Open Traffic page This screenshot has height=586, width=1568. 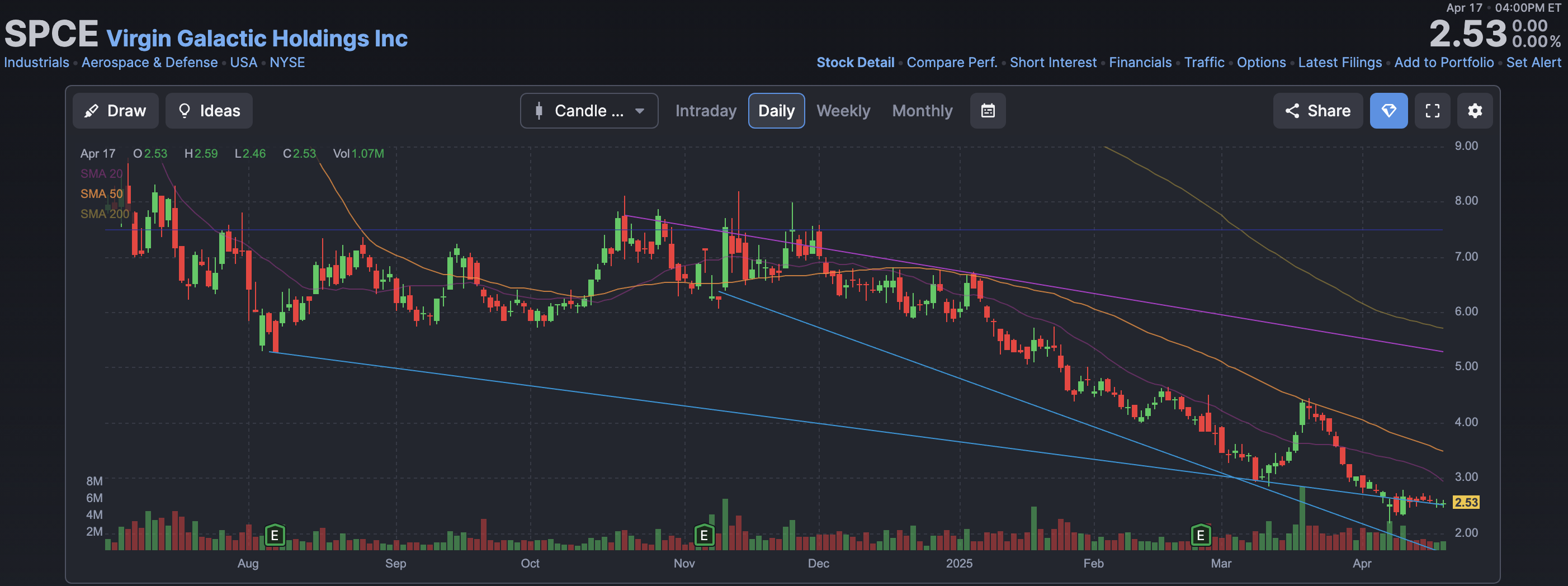click(1204, 63)
